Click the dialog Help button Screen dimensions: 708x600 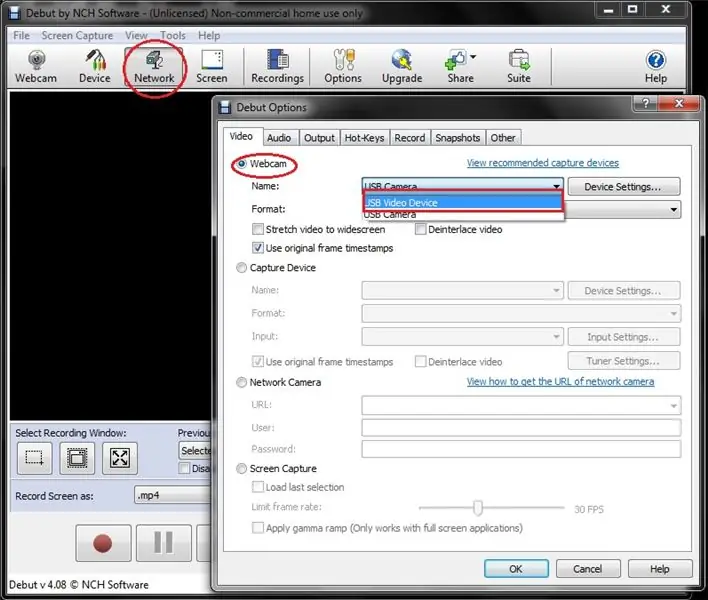coord(660,569)
